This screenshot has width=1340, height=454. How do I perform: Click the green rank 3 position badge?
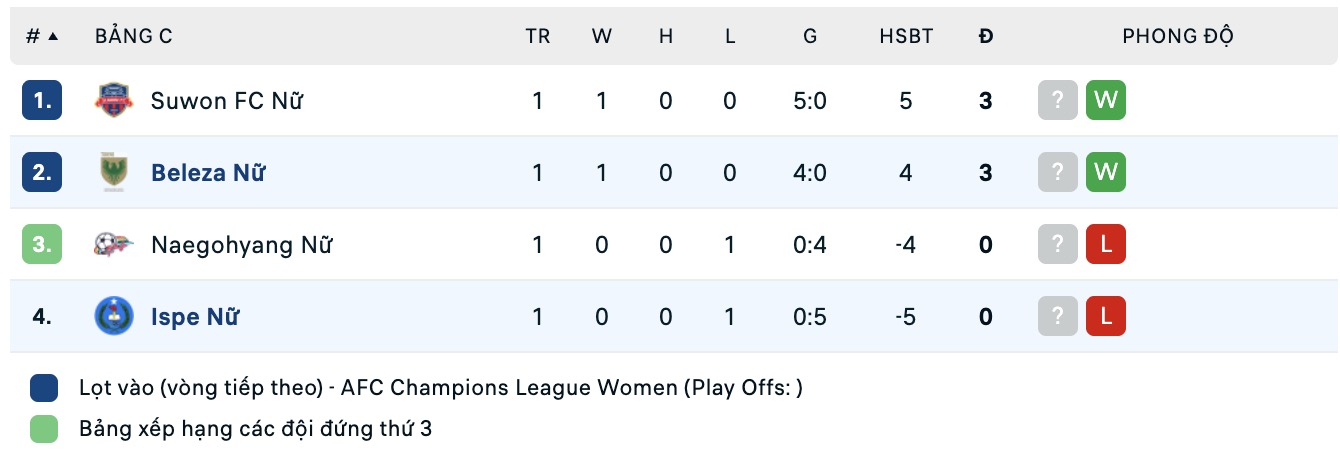pyautogui.click(x=42, y=245)
